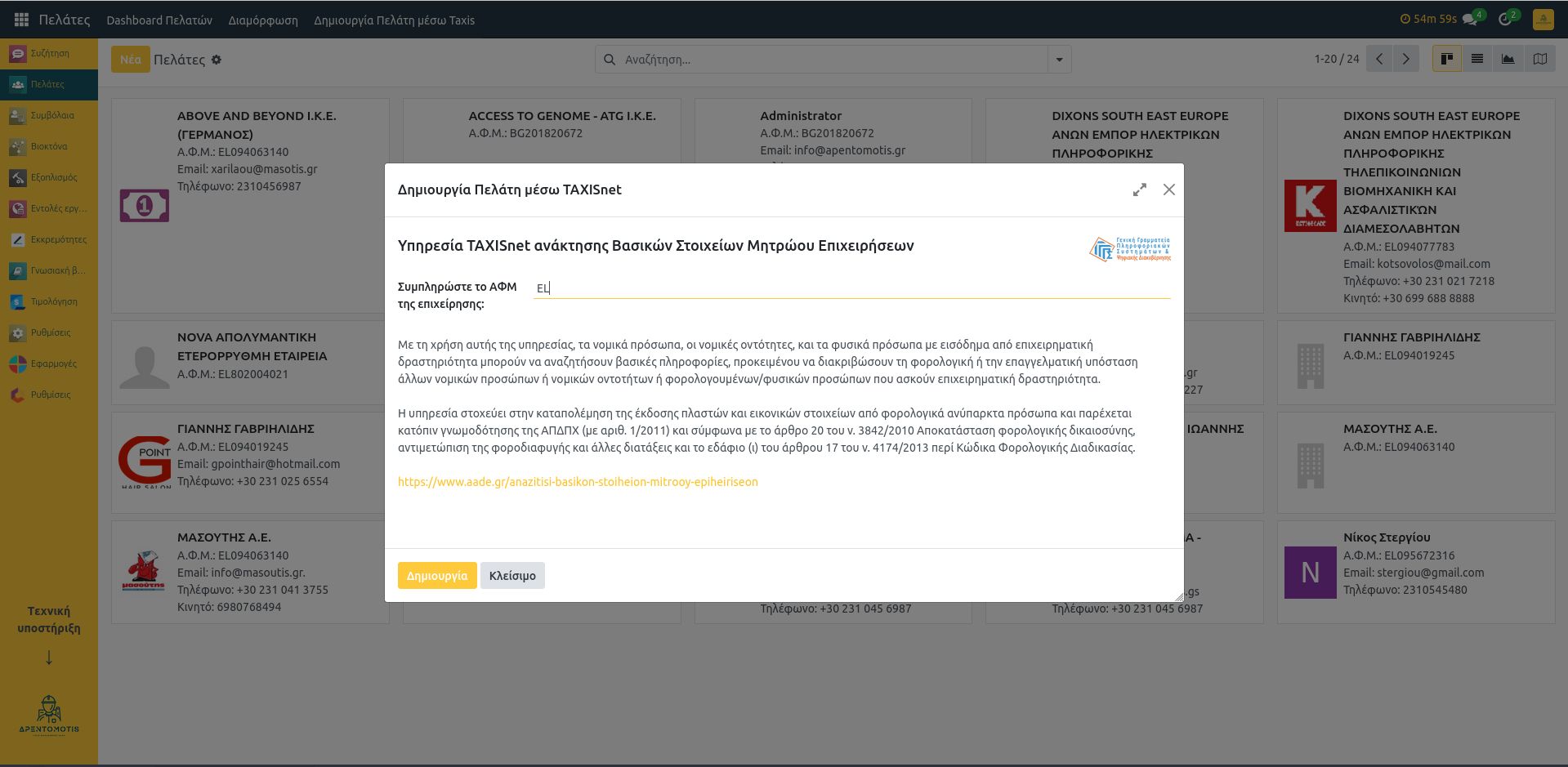Screen dimensions: 1568x767
Task: Expand the TAXISnet dialog to fullscreen
Action: coord(1140,190)
